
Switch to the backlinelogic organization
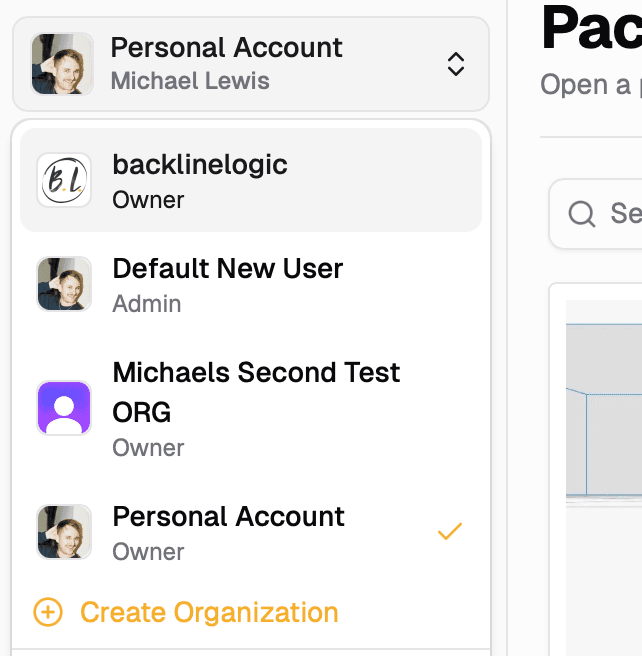(200, 165)
